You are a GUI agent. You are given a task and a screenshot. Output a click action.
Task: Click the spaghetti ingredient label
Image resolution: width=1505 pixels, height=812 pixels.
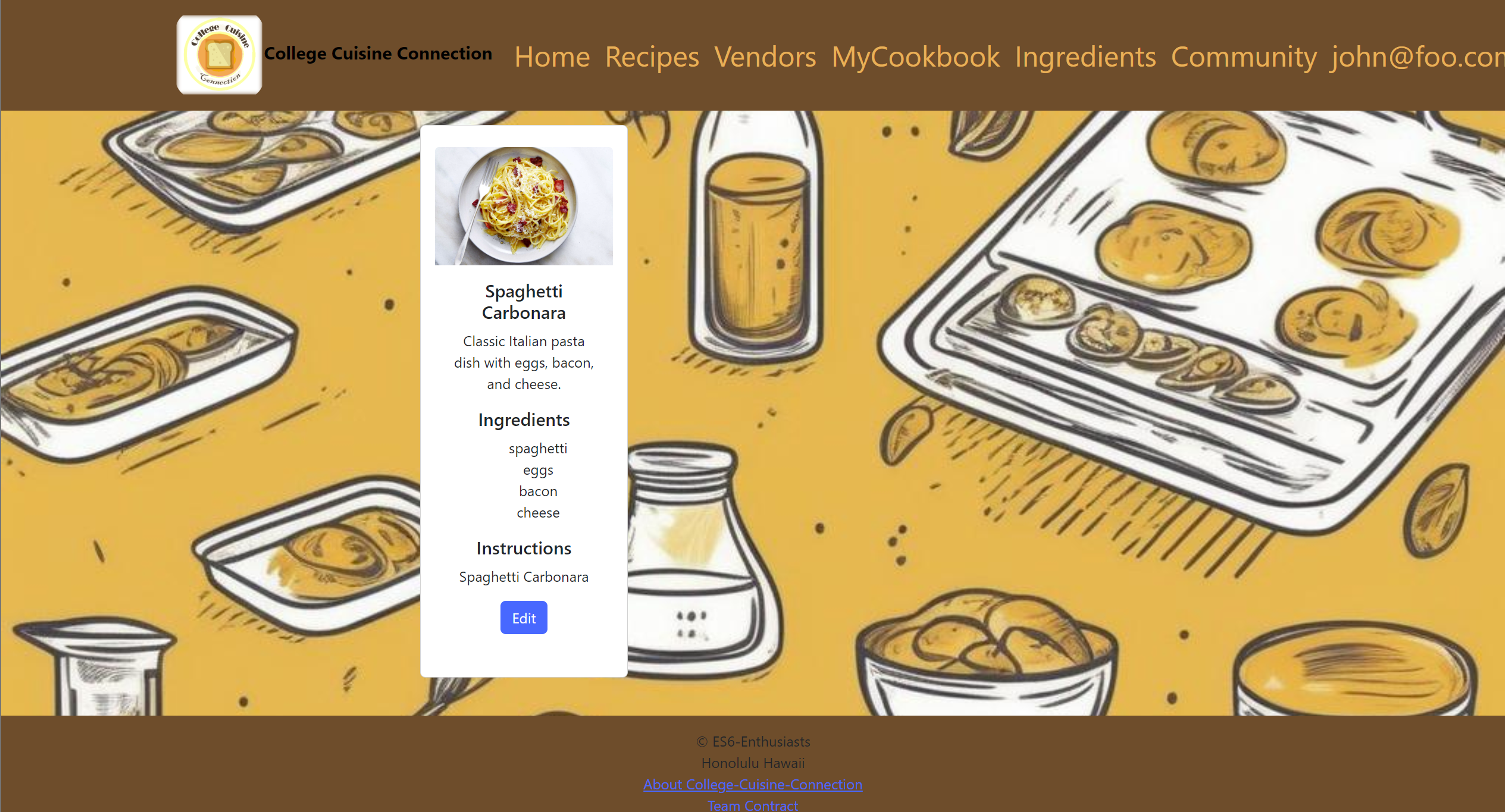[x=537, y=448]
